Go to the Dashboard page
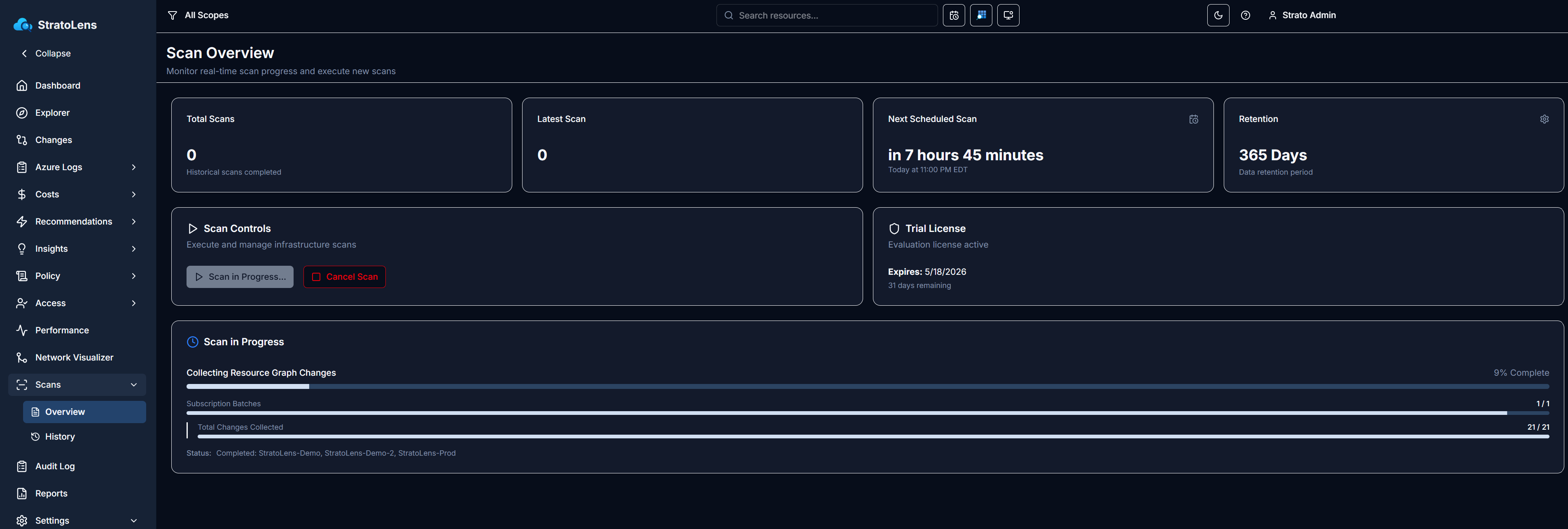The width and height of the screenshot is (1568, 529). click(57, 86)
